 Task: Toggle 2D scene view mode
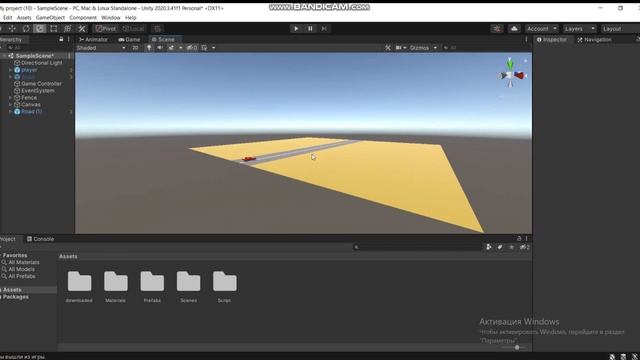[x=135, y=48]
